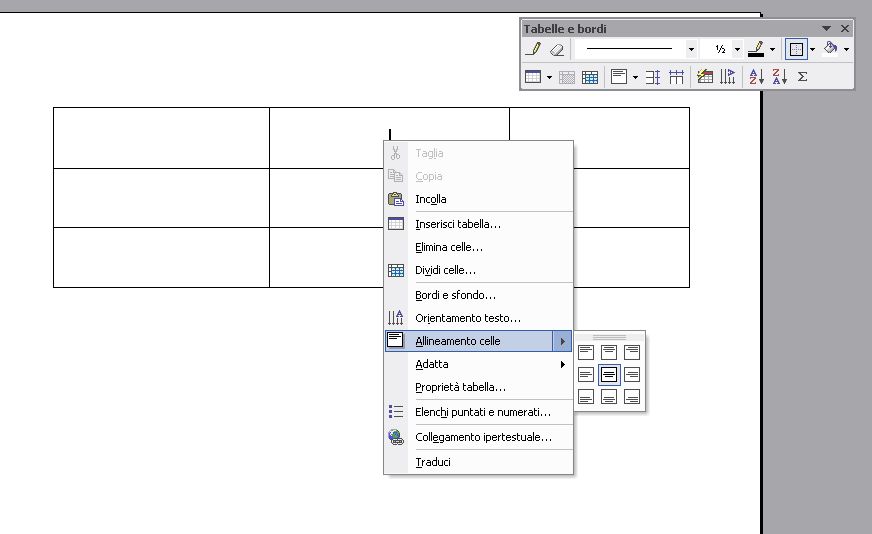872x534 pixels.
Task: Open the border color dropdown arrow
Action: click(772, 50)
